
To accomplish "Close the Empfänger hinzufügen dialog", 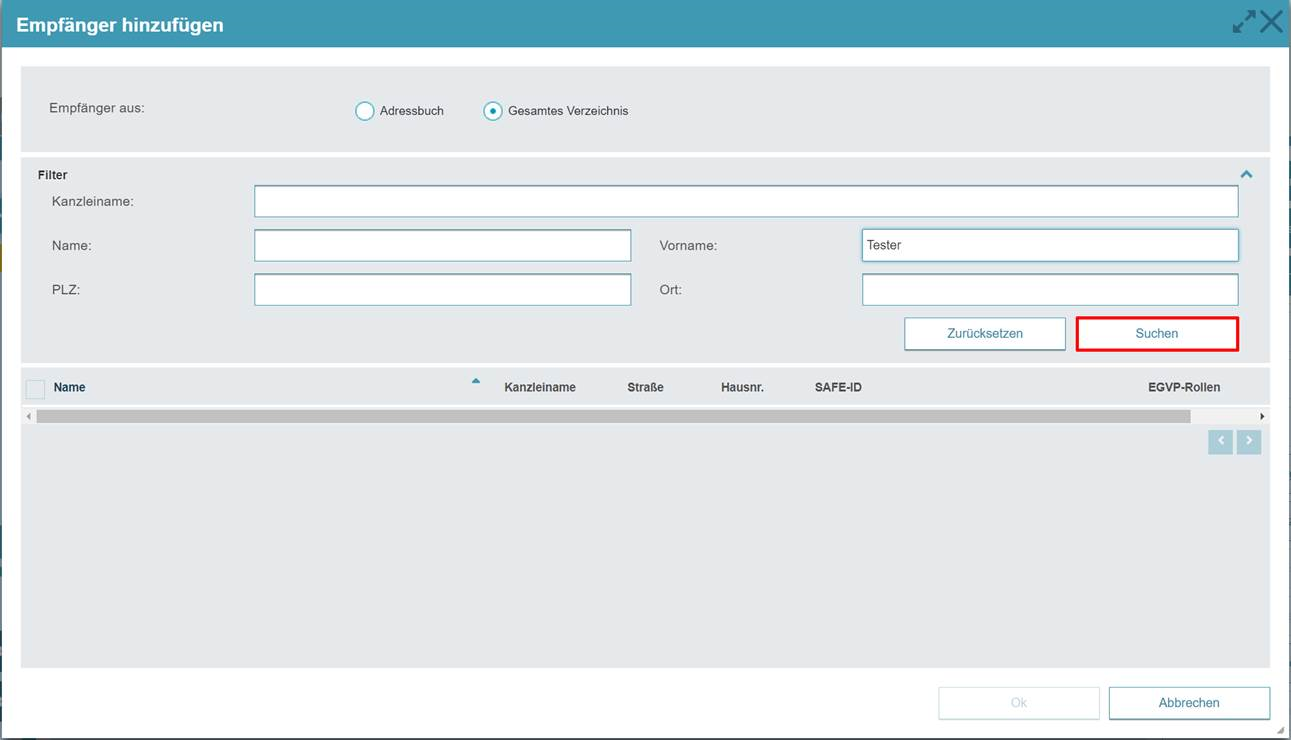I will (1271, 22).
